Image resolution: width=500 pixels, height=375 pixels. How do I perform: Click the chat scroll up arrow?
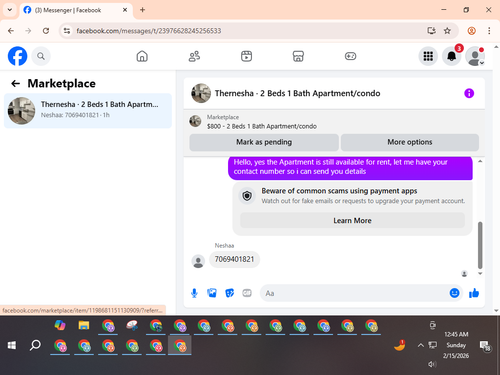click(480, 161)
